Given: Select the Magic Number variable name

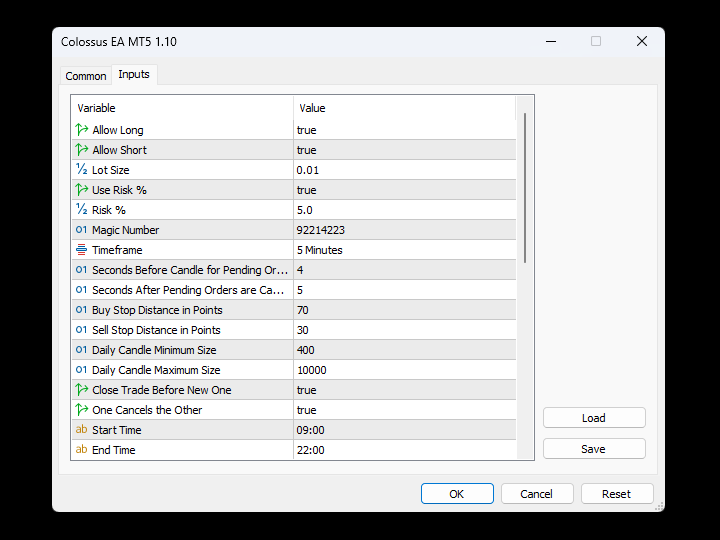Looking at the screenshot, I should [125, 230].
